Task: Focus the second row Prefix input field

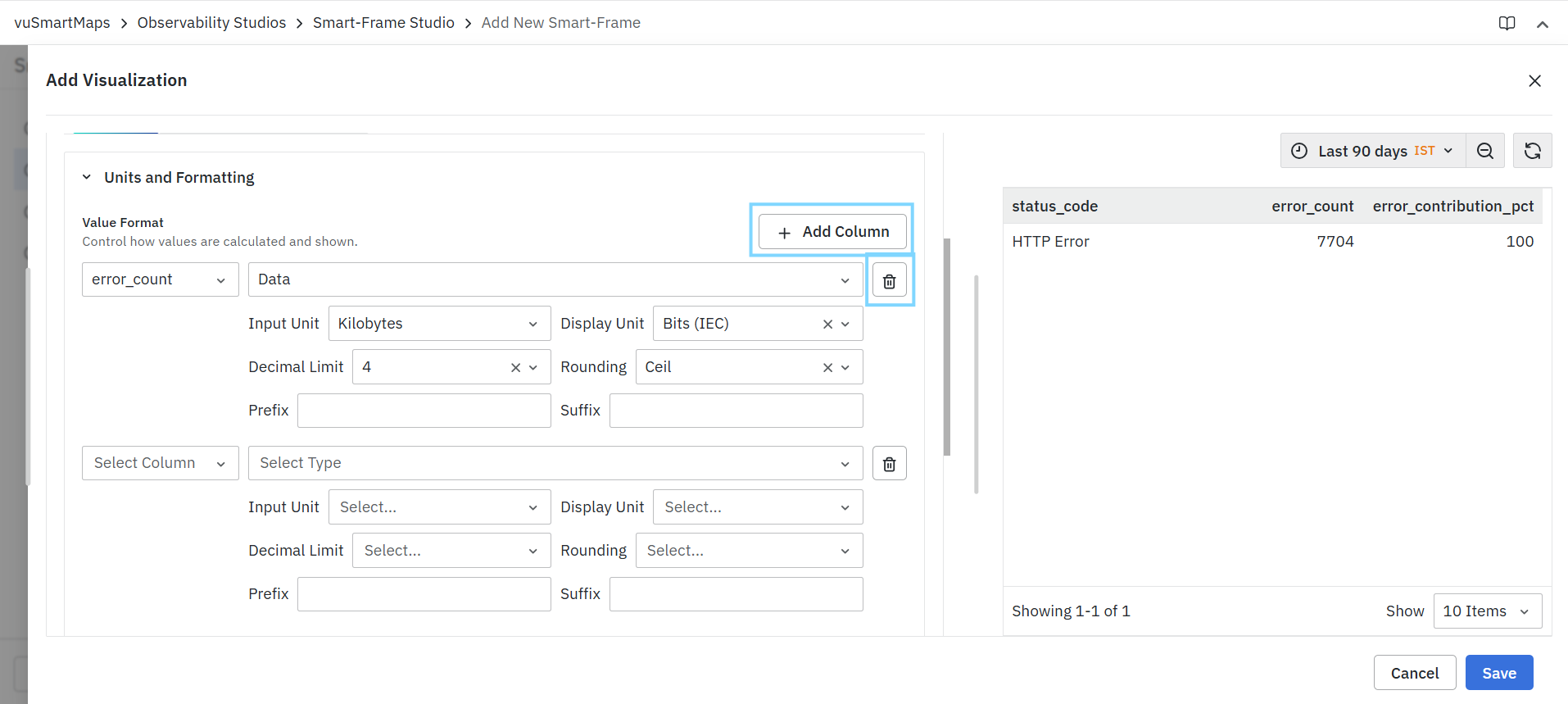Action: [x=424, y=594]
